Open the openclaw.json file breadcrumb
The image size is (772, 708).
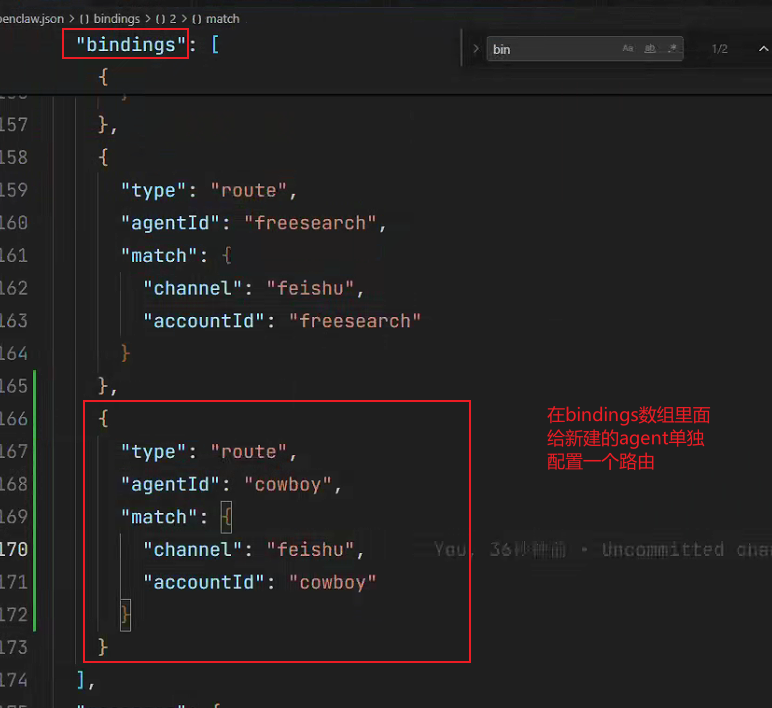click(x=32, y=19)
